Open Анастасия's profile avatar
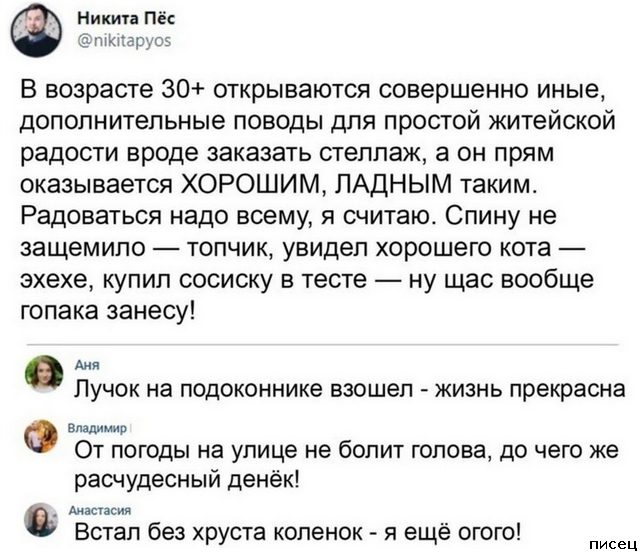Viewport: 640px width, 553px height. coord(42,519)
